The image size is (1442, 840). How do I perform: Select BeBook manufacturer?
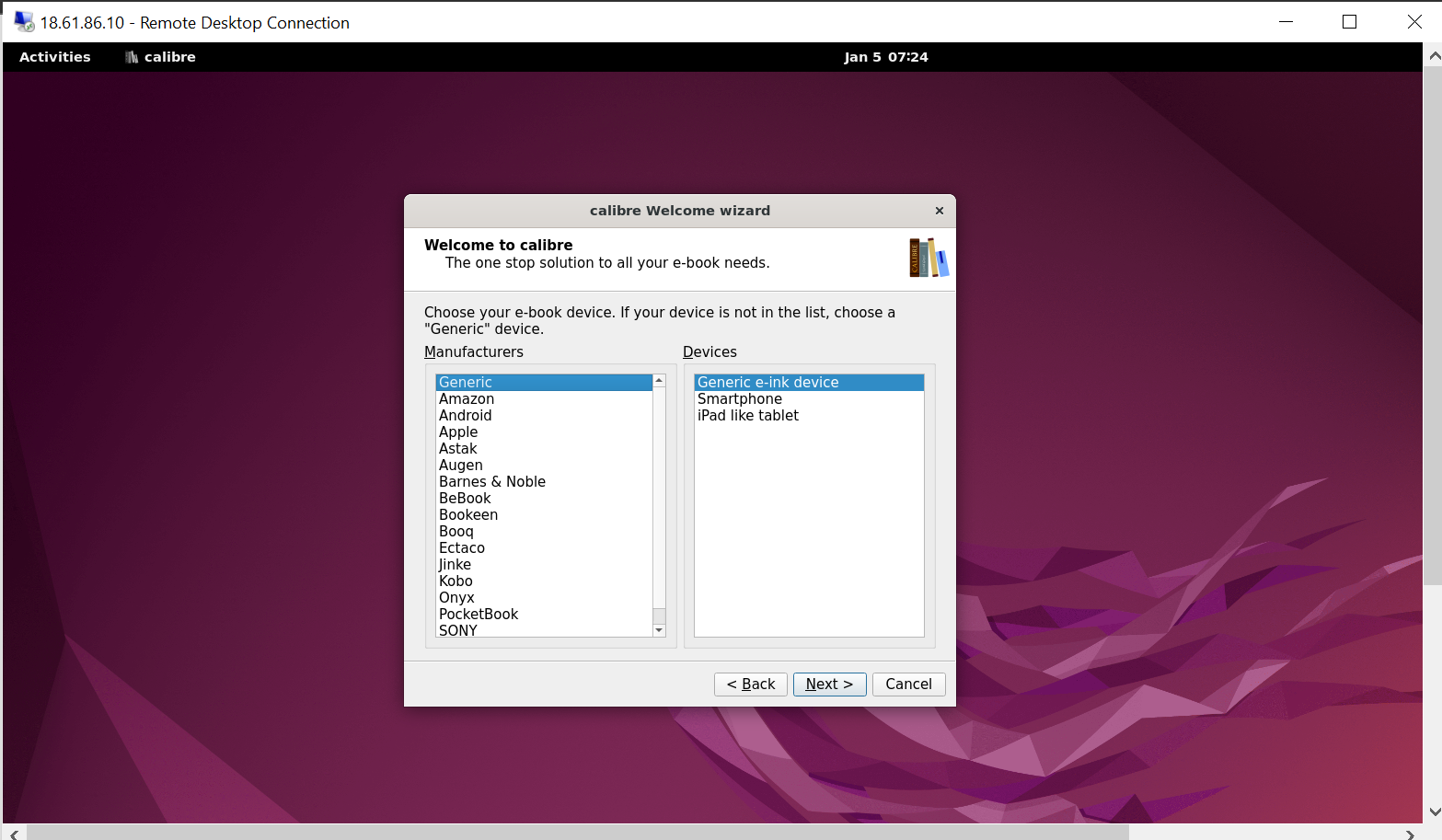tap(544, 499)
